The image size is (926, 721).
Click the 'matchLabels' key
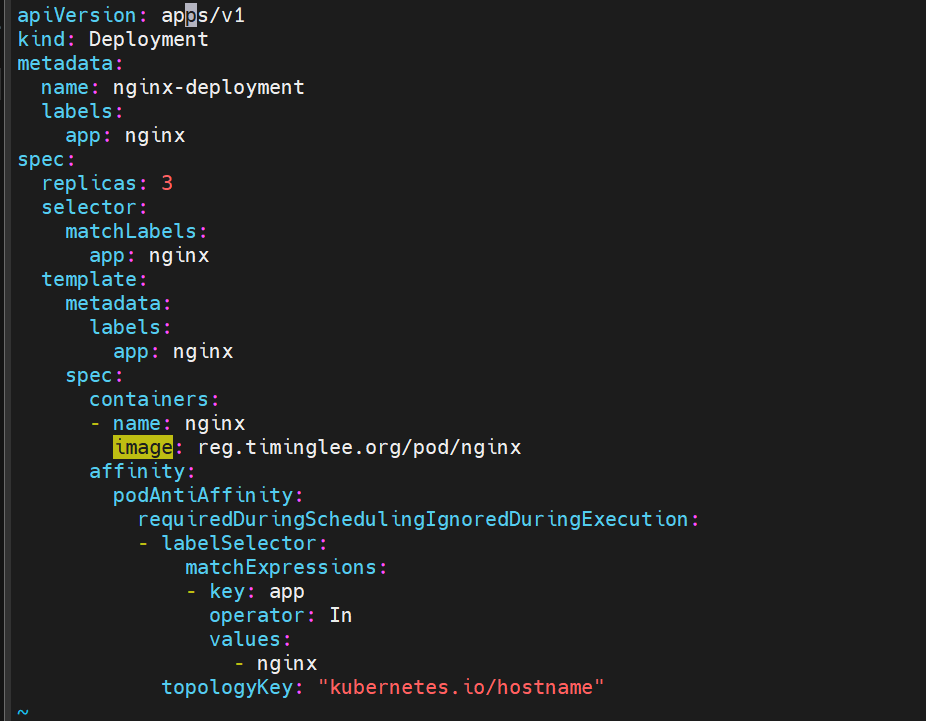tap(131, 231)
